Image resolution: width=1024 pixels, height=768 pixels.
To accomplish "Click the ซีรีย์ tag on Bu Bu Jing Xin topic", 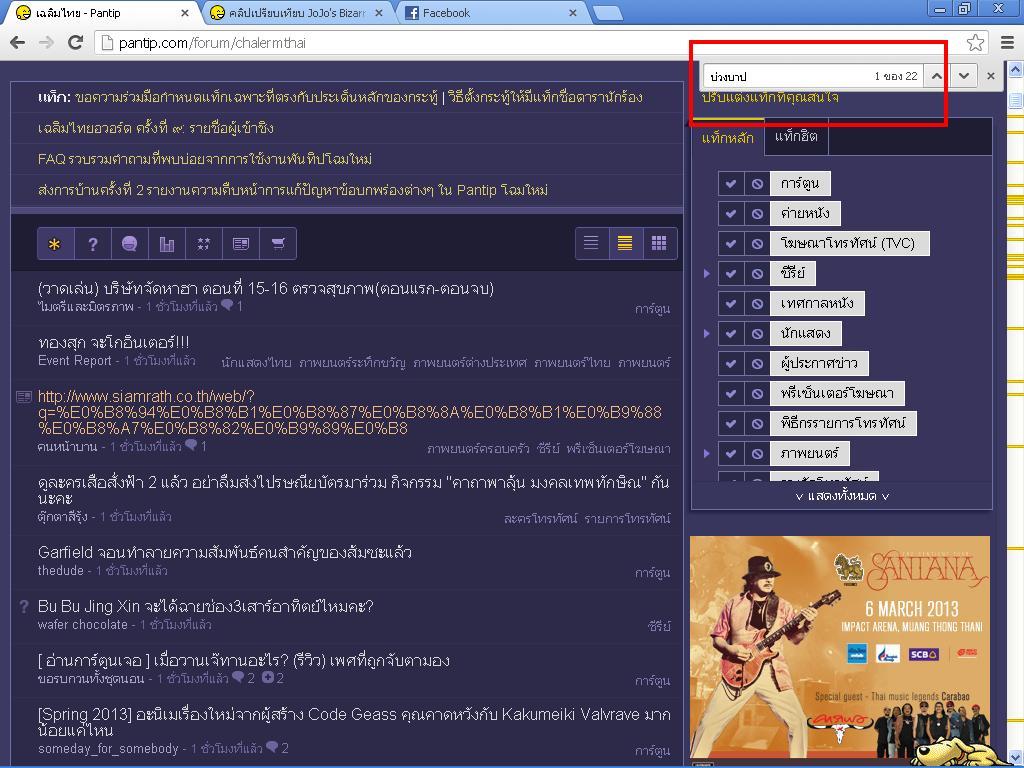I will coord(659,626).
